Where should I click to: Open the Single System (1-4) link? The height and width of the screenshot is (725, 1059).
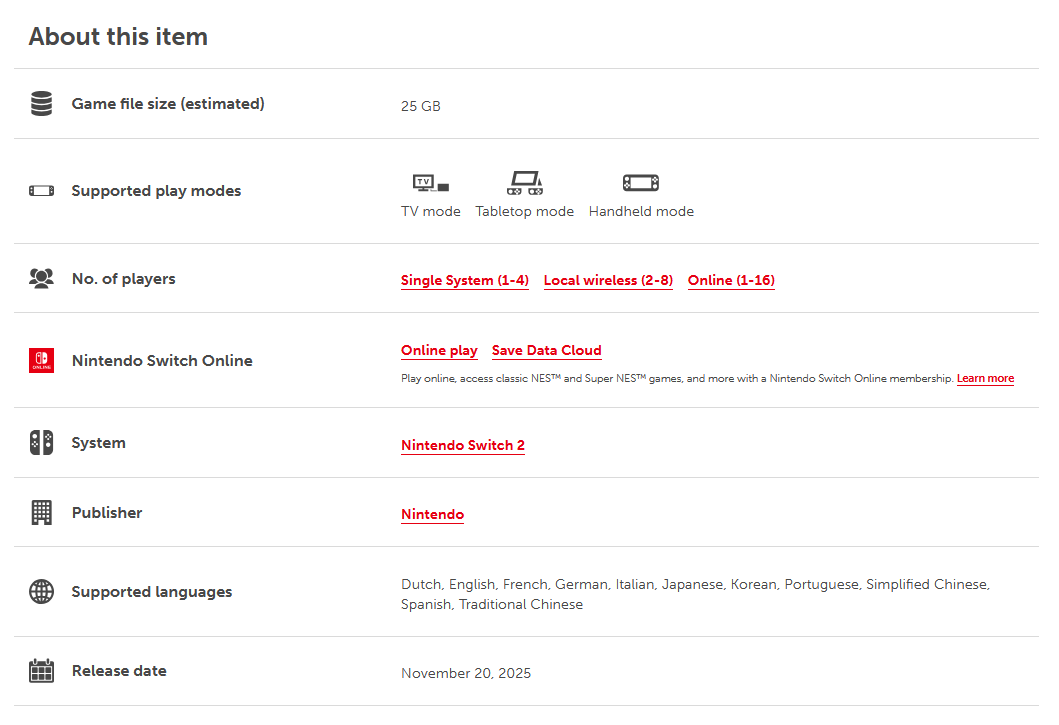click(x=465, y=280)
